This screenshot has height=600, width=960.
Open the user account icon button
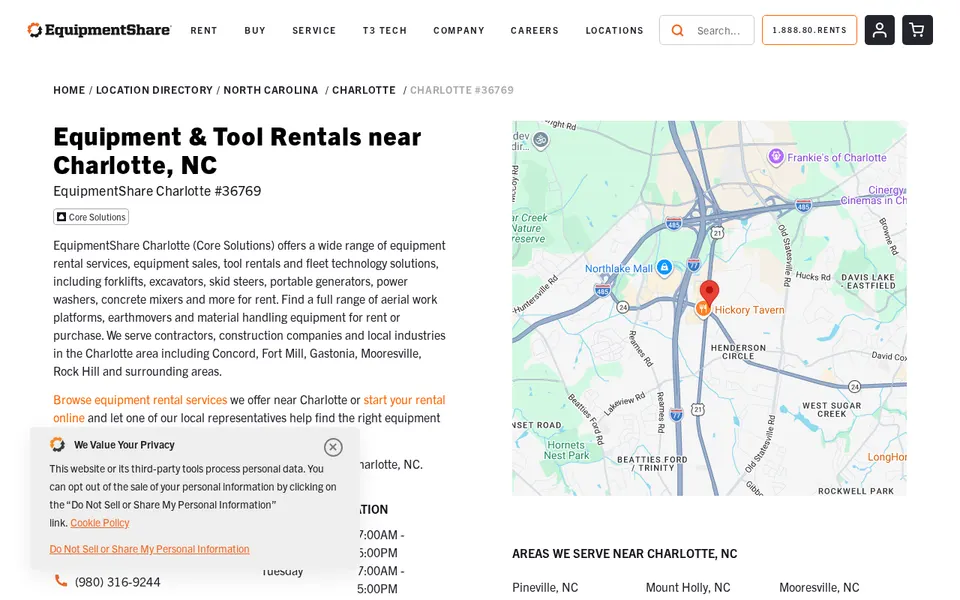pyautogui.click(x=879, y=30)
